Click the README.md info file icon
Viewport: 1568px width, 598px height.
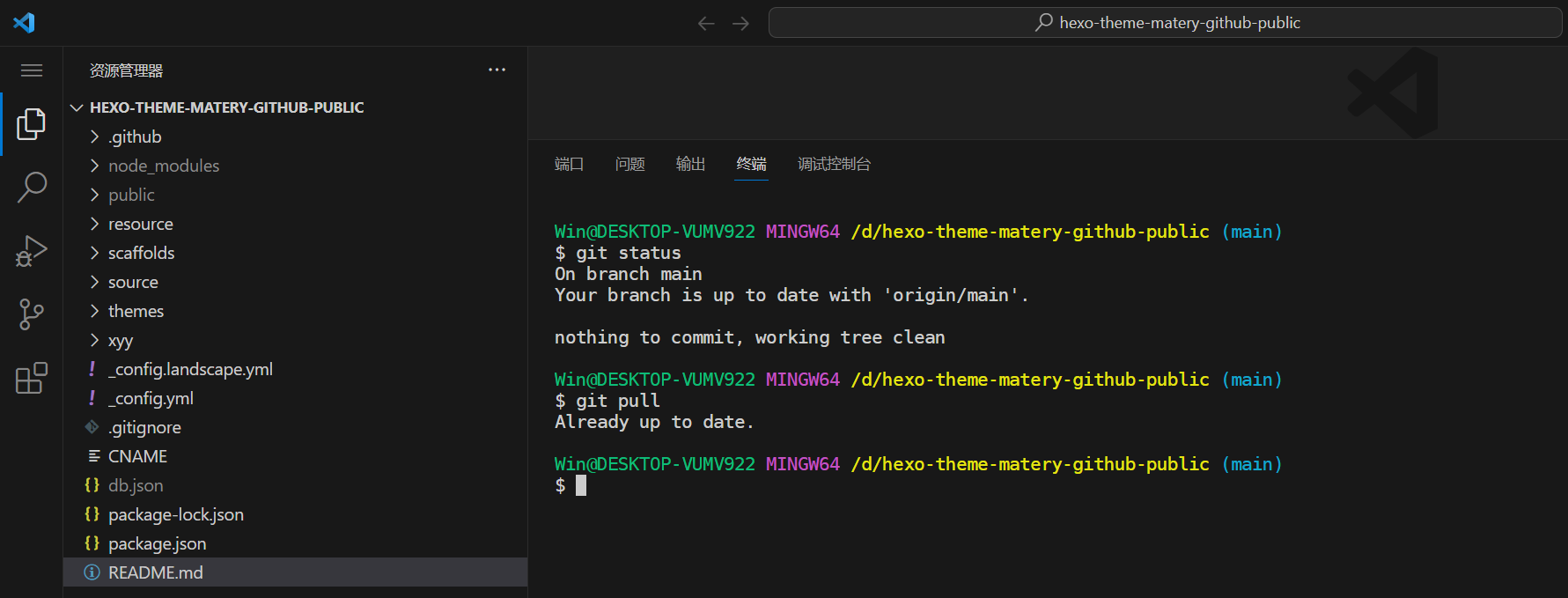[92, 572]
